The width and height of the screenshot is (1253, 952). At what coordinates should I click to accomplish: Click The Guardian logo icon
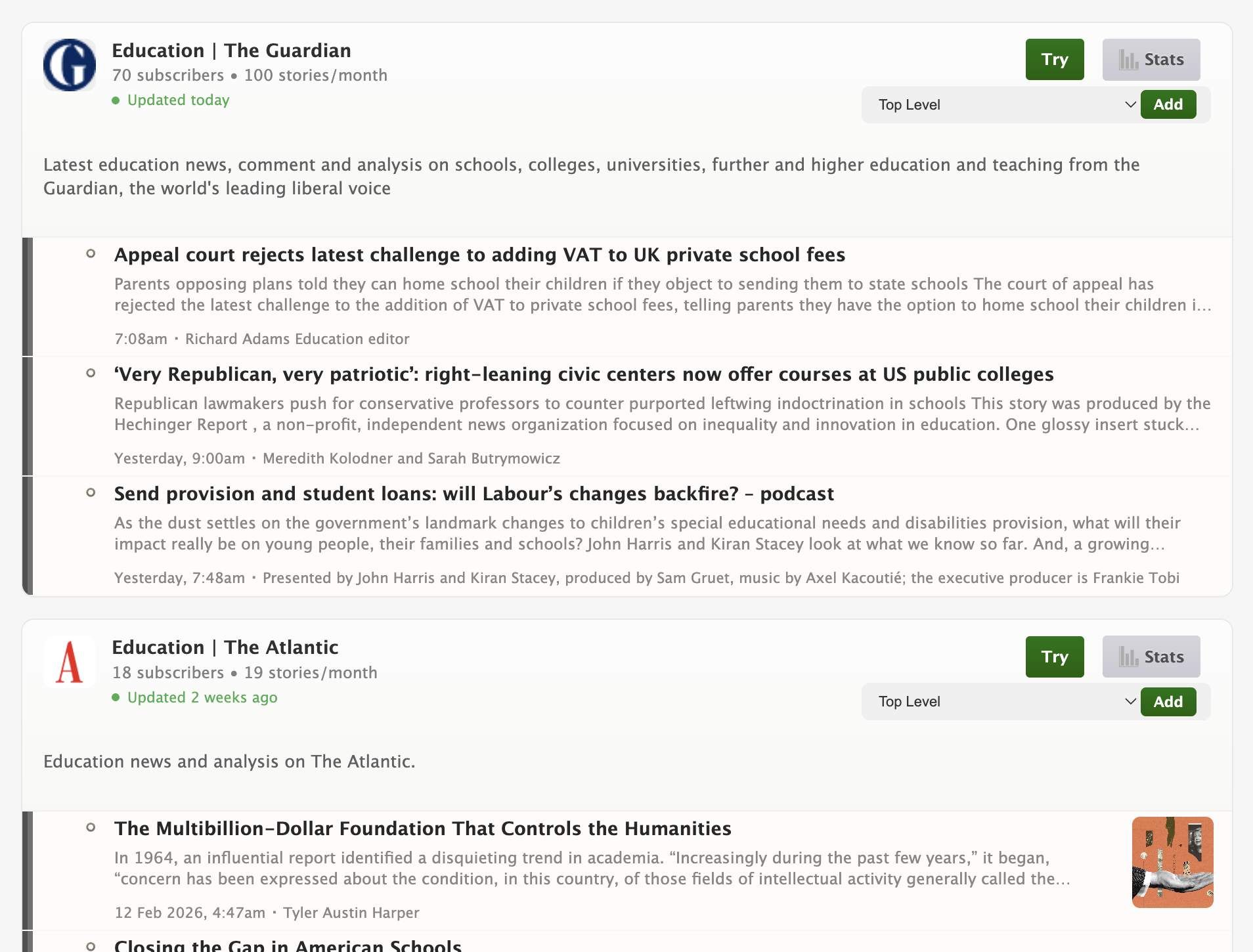(70, 65)
